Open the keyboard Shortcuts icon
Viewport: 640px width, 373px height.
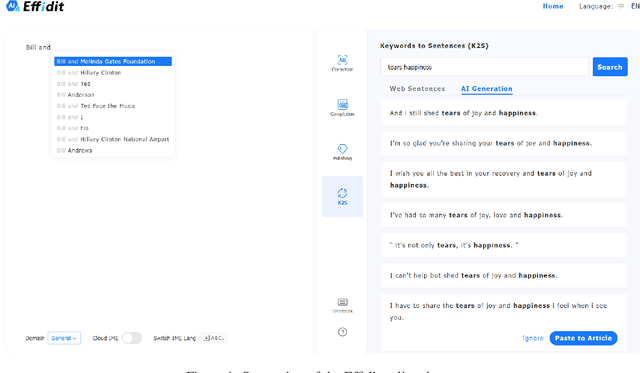coord(342,305)
